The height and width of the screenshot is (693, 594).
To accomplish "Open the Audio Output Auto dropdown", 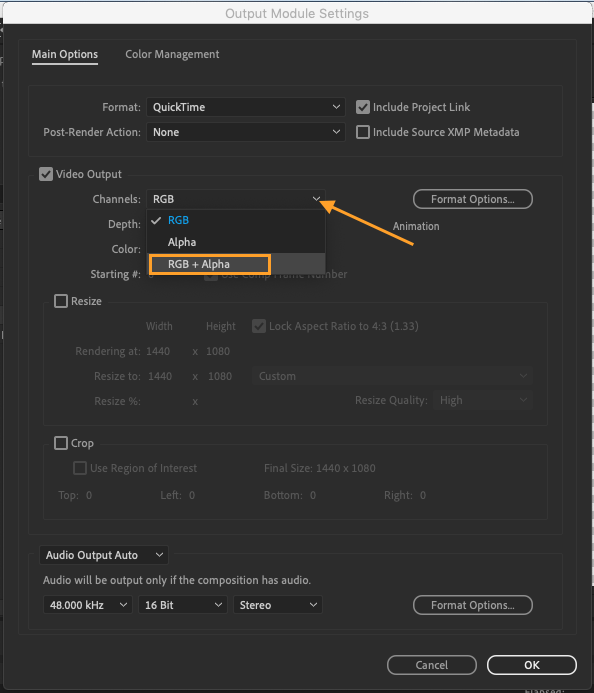I will 104,555.
